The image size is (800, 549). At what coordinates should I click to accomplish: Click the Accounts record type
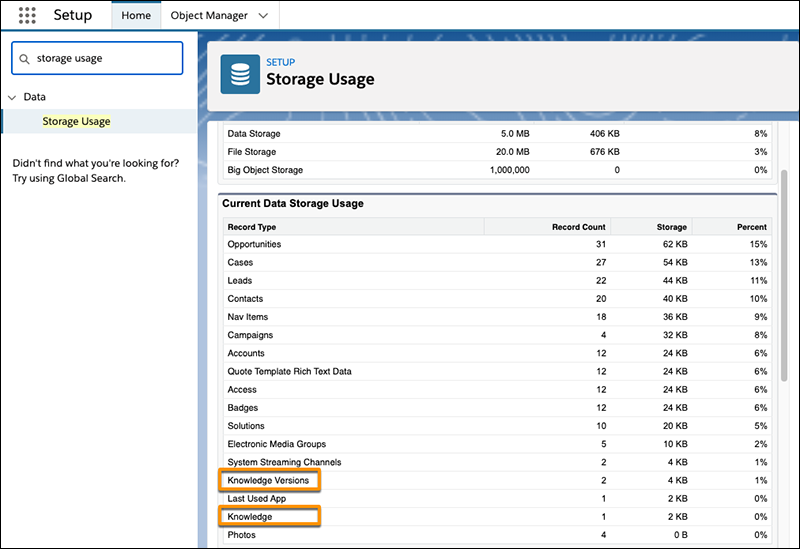246,353
